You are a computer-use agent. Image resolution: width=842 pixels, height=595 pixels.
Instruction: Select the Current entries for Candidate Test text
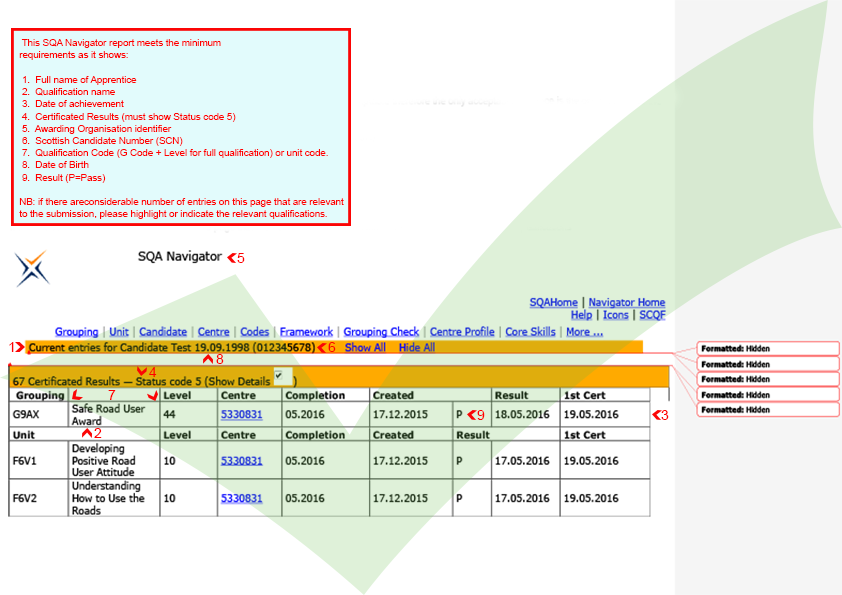click(172, 347)
